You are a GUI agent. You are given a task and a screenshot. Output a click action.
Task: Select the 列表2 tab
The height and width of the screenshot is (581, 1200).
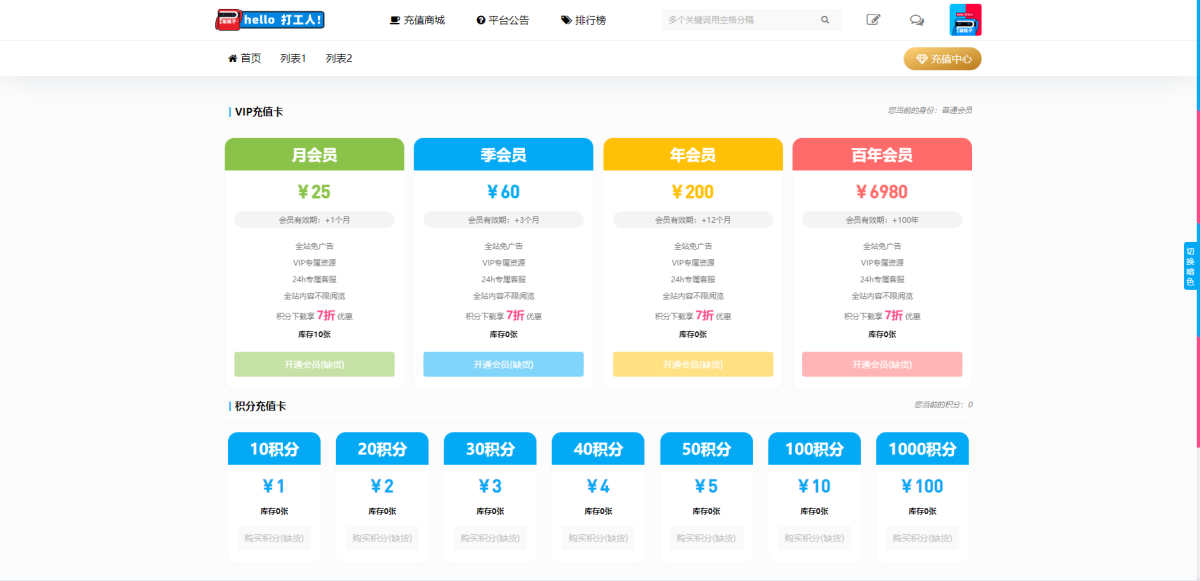point(339,59)
